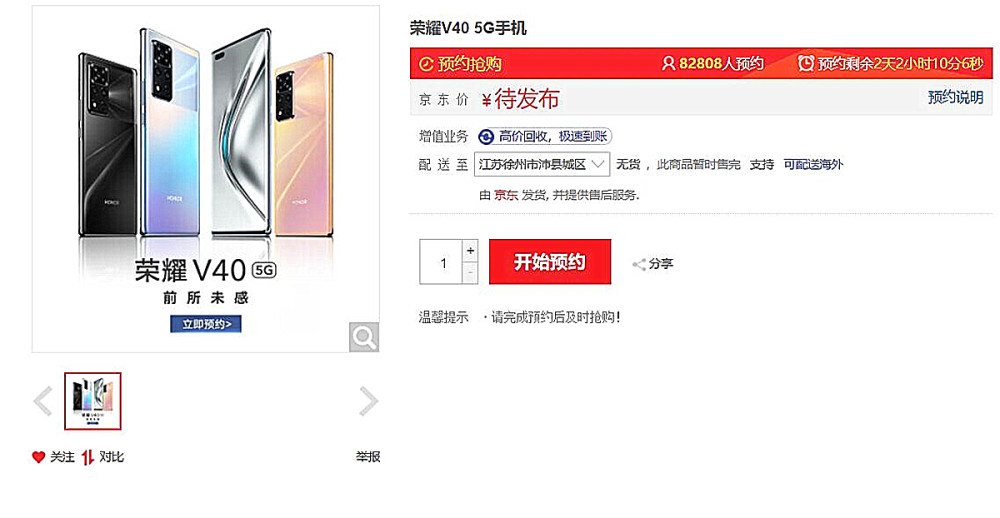The height and width of the screenshot is (518, 1000).
Task: Open the 江苏徐州市沛县城区 delivery dropdown
Action: pos(542,165)
